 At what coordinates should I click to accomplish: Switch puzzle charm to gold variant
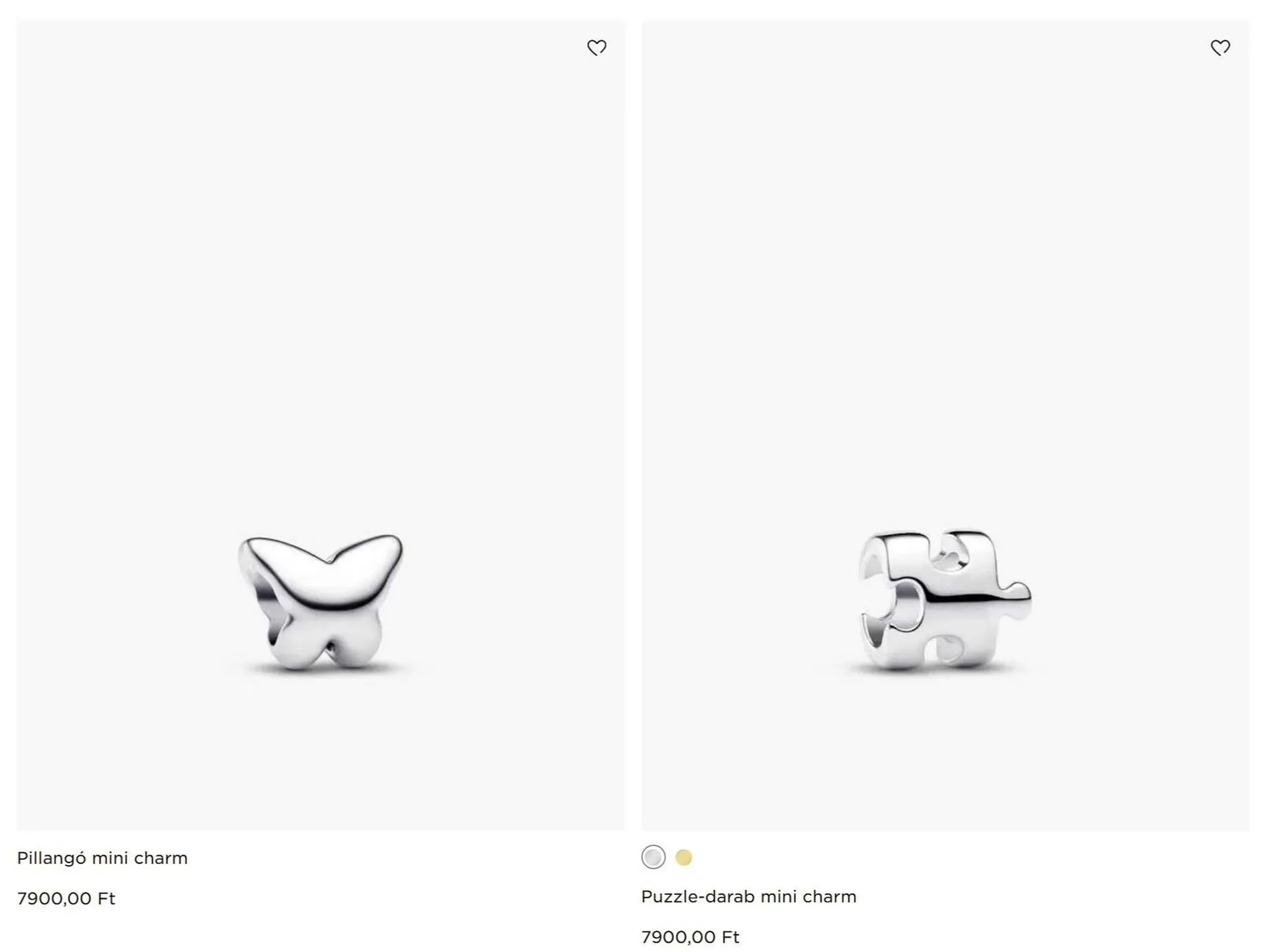pos(684,857)
